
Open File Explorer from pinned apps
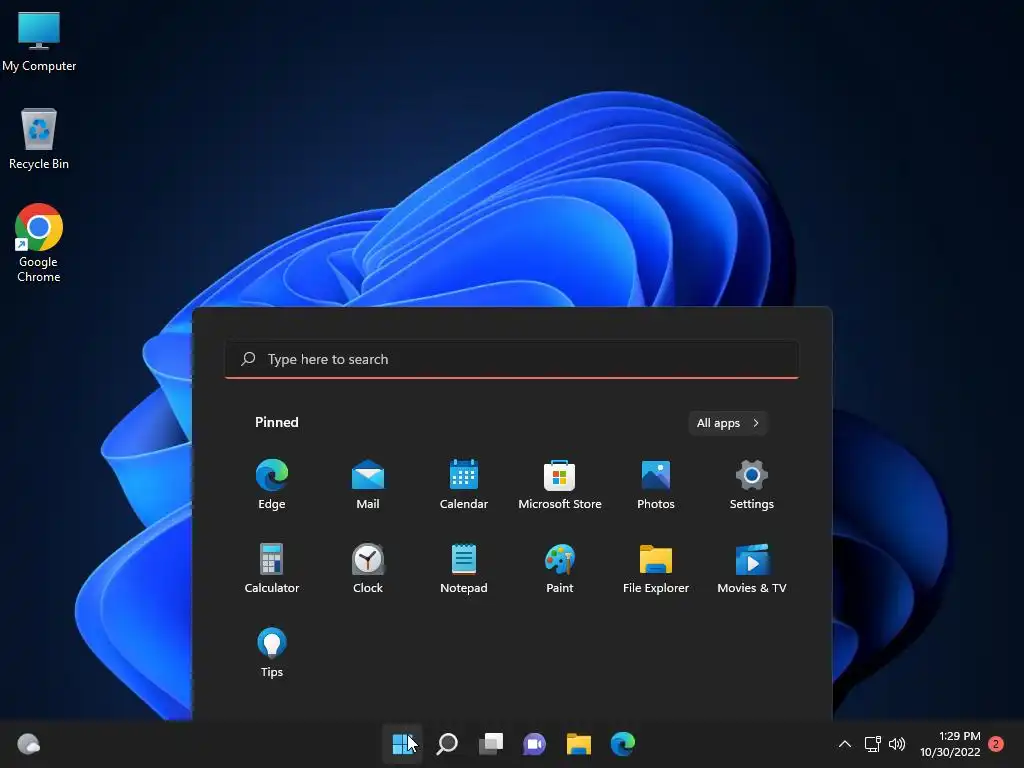click(x=656, y=568)
